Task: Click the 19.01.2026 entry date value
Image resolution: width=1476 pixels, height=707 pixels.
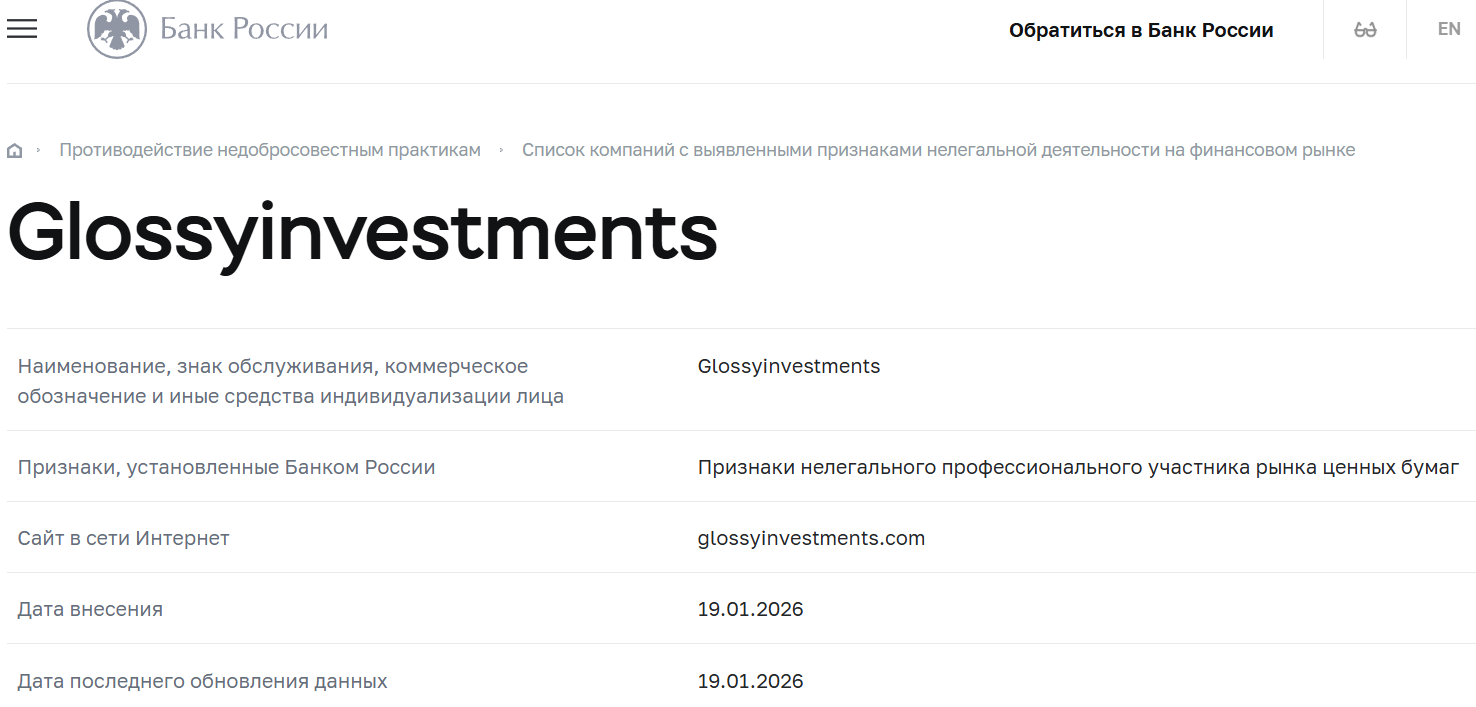Action: point(751,608)
